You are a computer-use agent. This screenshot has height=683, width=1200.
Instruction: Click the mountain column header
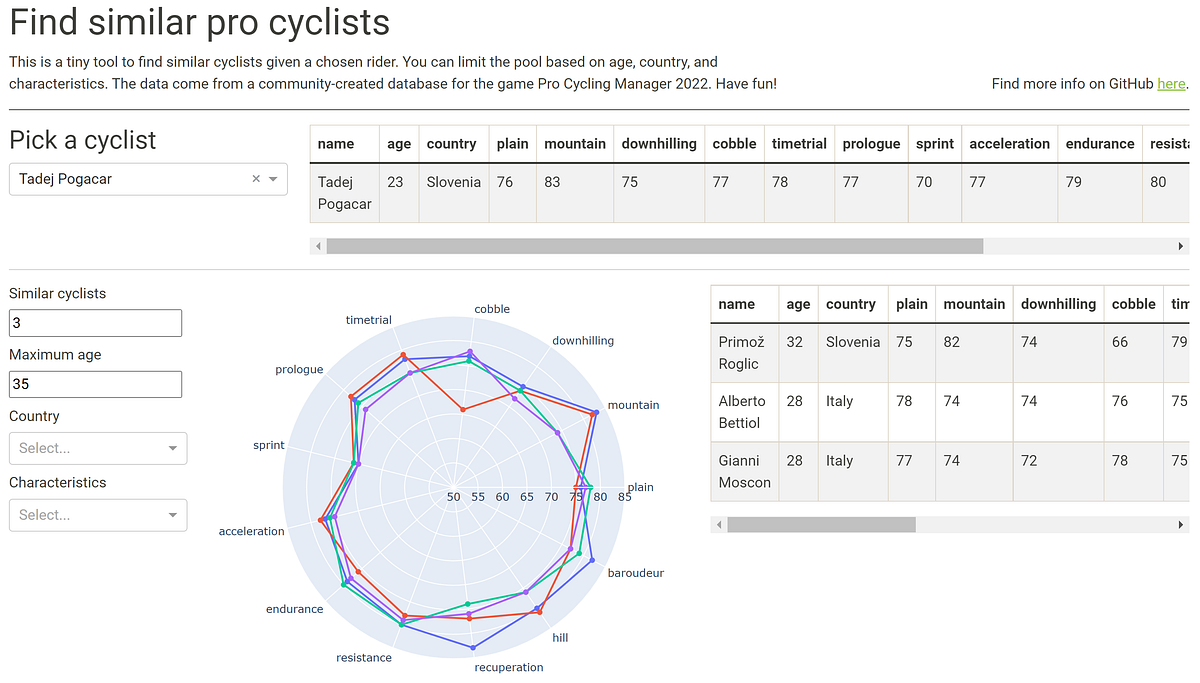[575, 143]
